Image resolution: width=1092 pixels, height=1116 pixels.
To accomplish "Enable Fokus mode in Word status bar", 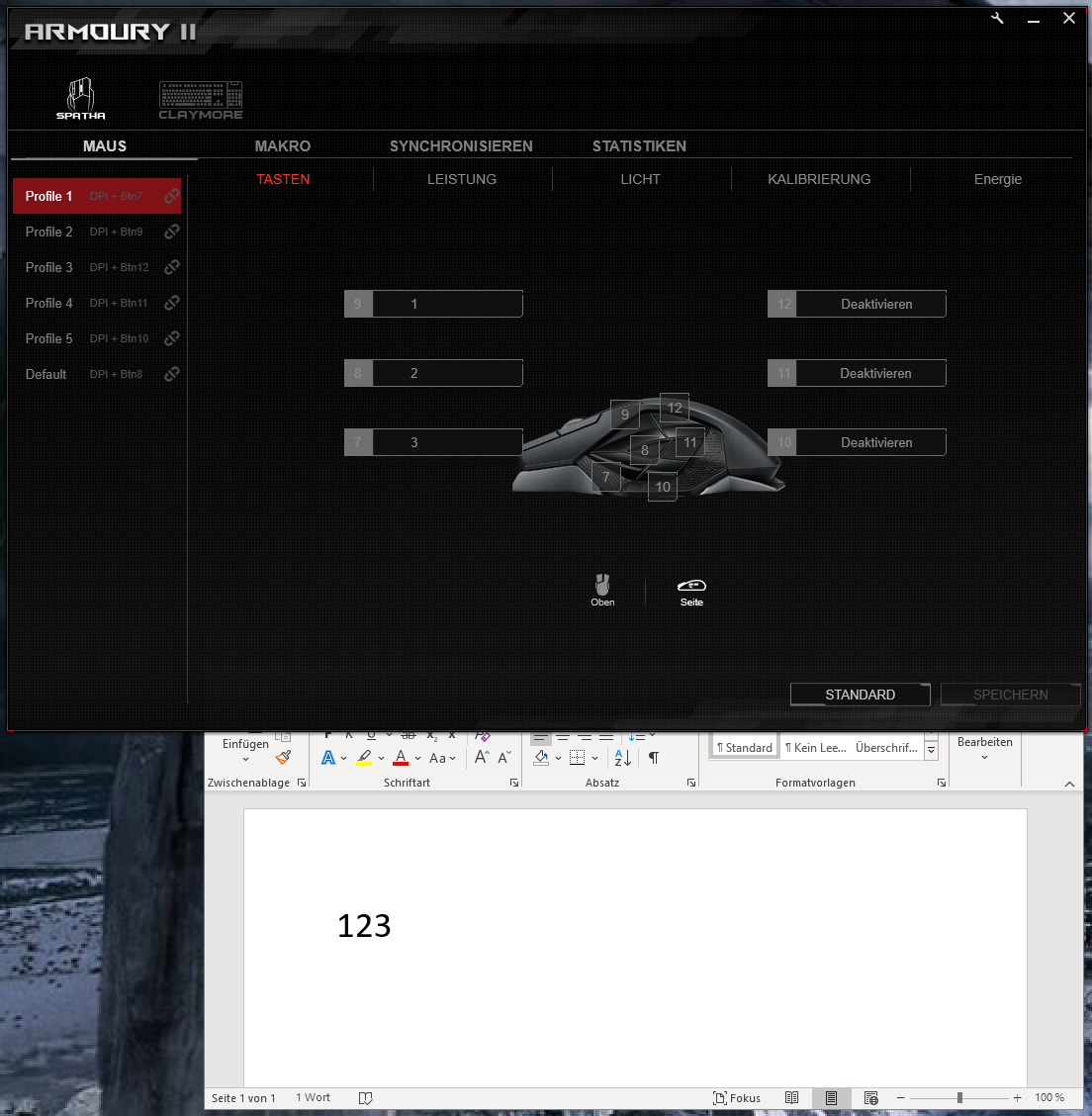I will coord(737,1098).
